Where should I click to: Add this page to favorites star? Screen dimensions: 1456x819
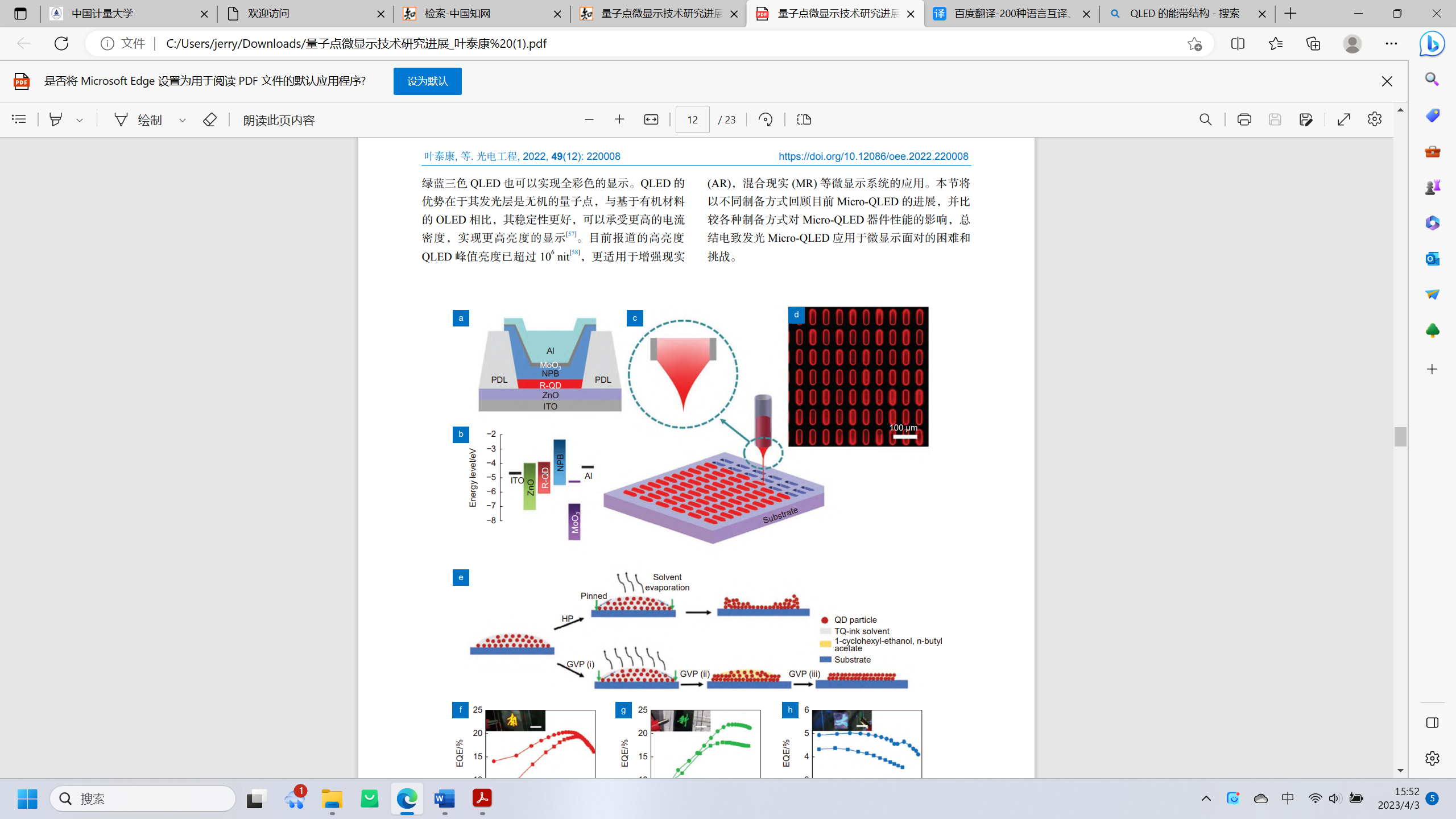coord(1194,43)
